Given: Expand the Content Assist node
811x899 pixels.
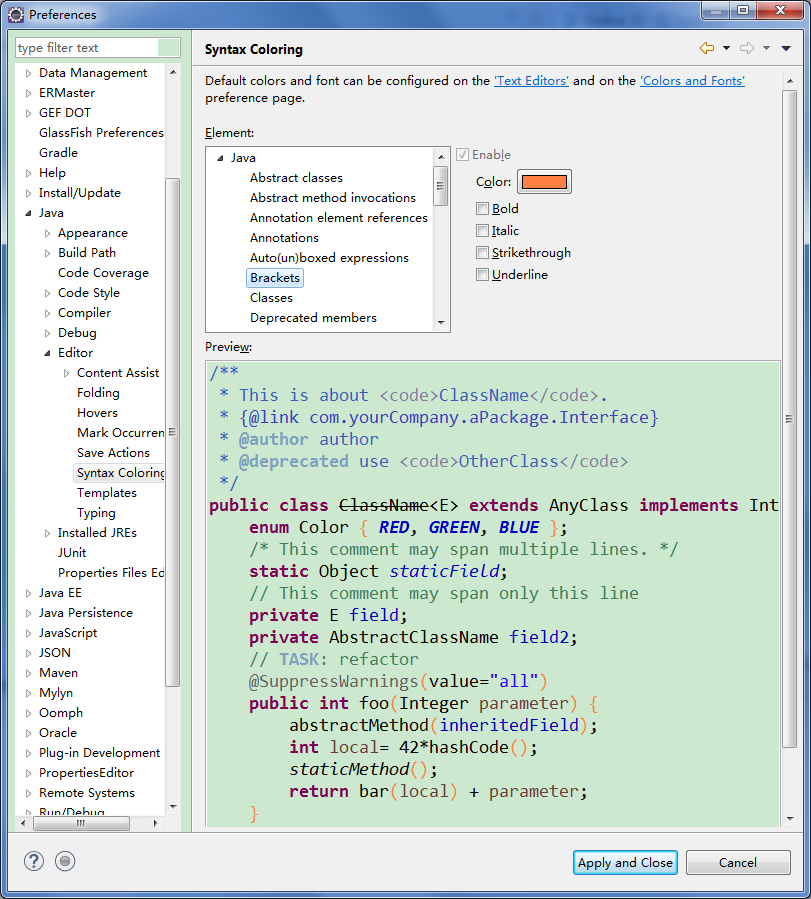Looking at the screenshot, I should pos(66,373).
